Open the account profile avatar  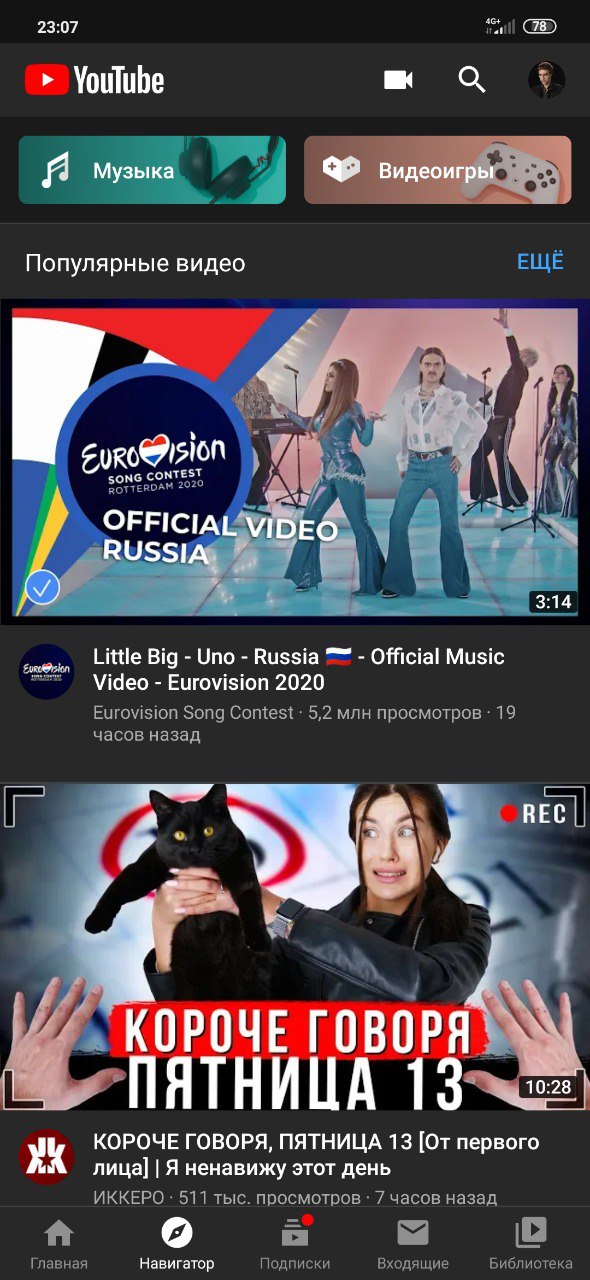(547, 80)
